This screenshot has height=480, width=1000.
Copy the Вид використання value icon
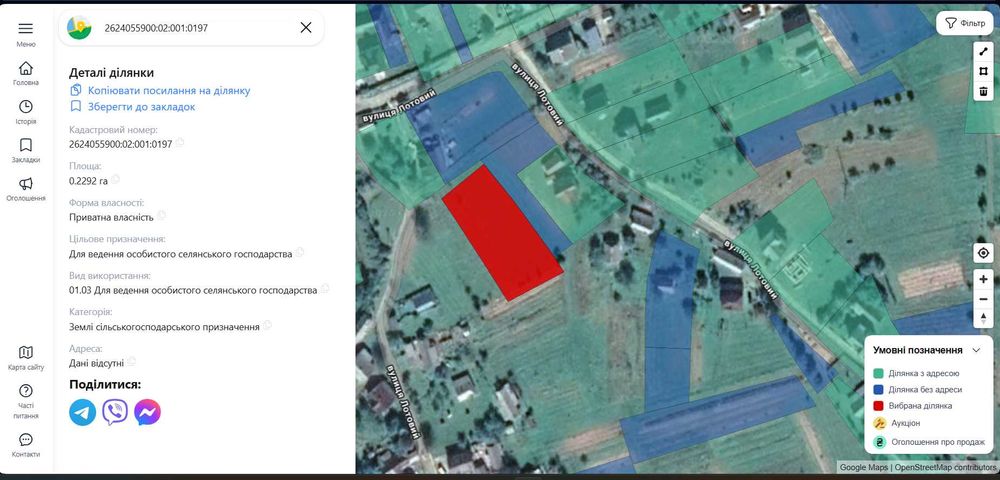(x=325, y=289)
